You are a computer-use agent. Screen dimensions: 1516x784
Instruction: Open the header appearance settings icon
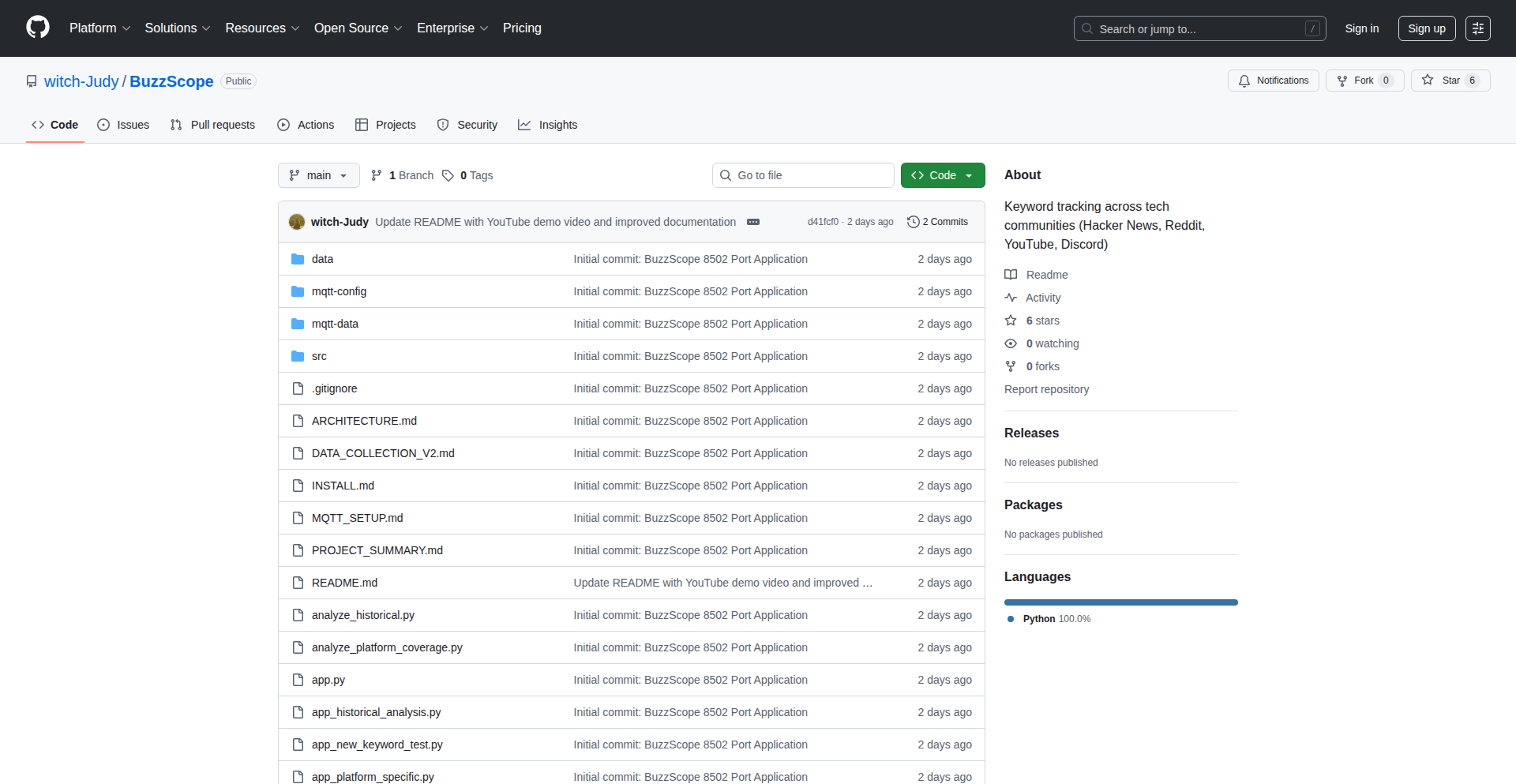pyautogui.click(x=1477, y=28)
